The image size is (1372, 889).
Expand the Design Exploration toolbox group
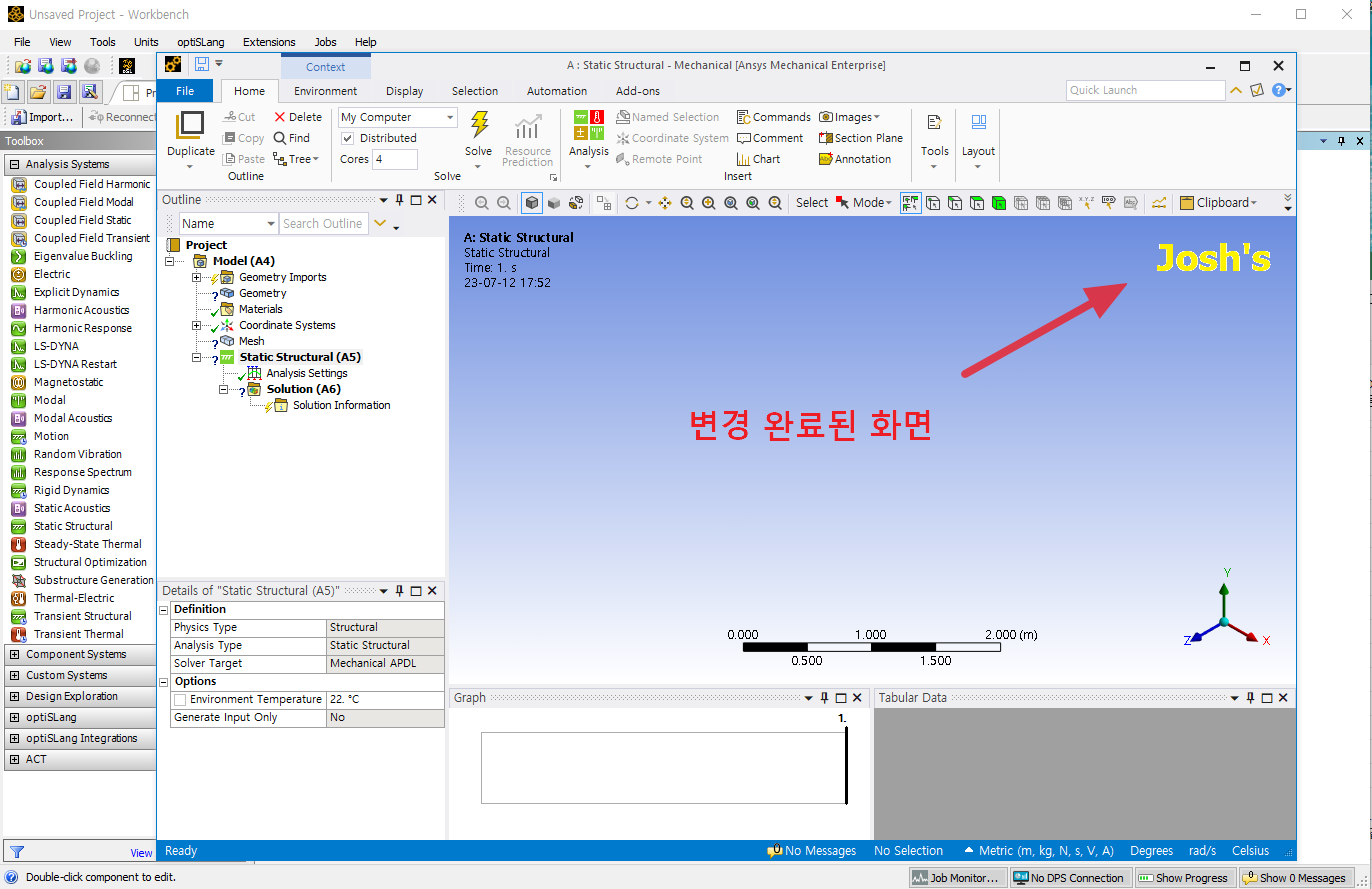[14, 697]
